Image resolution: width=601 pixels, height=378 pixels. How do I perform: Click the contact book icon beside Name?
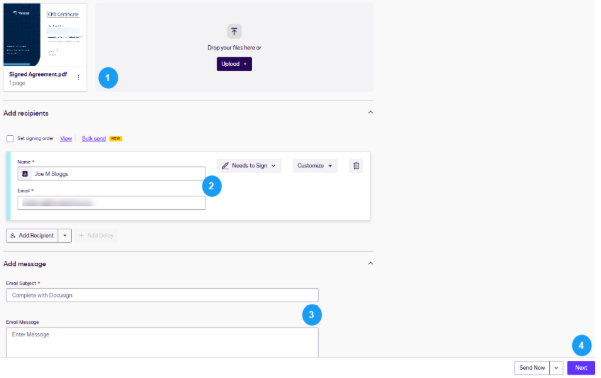pyautogui.click(x=25, y=174)
